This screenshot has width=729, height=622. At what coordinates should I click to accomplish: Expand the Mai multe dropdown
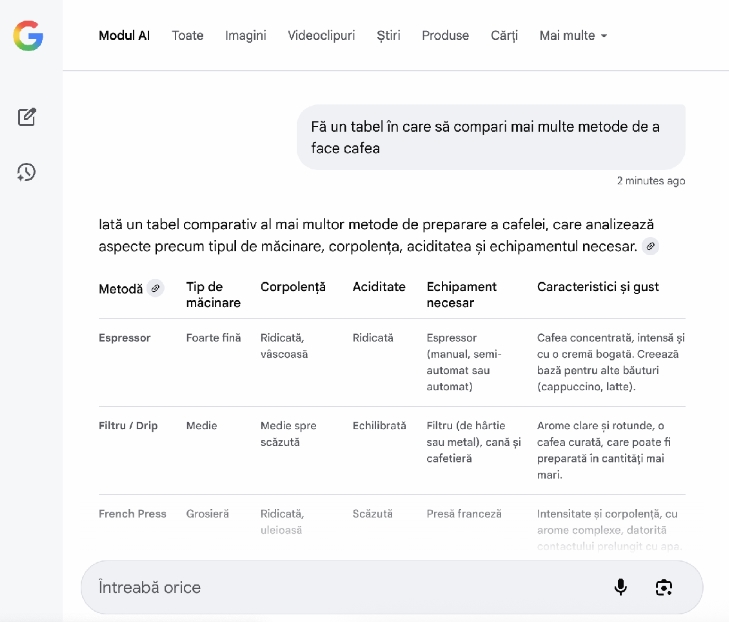pos(573,36)
